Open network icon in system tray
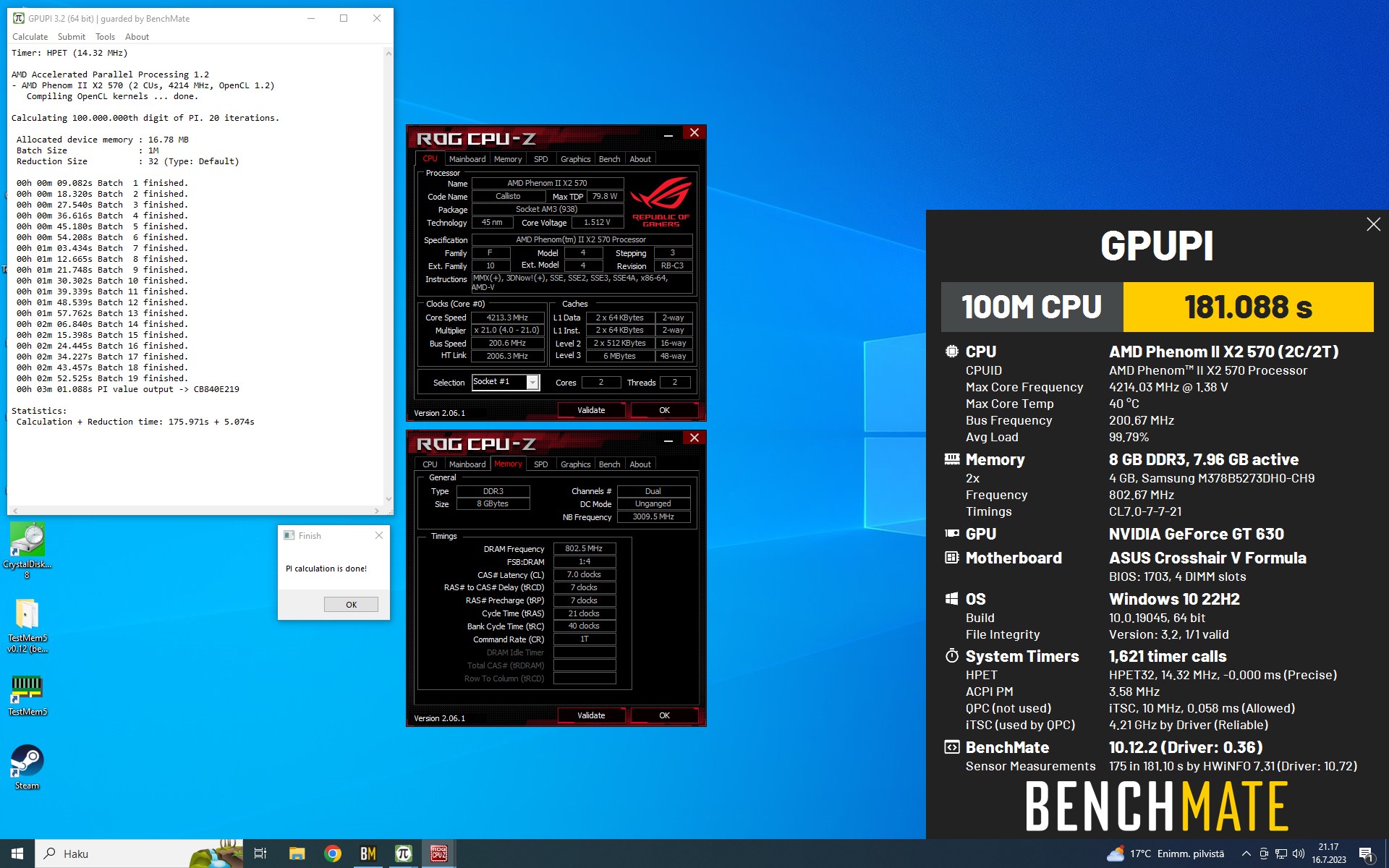Viewport: 1389px width, 868px height. (x=1281, y=854)
